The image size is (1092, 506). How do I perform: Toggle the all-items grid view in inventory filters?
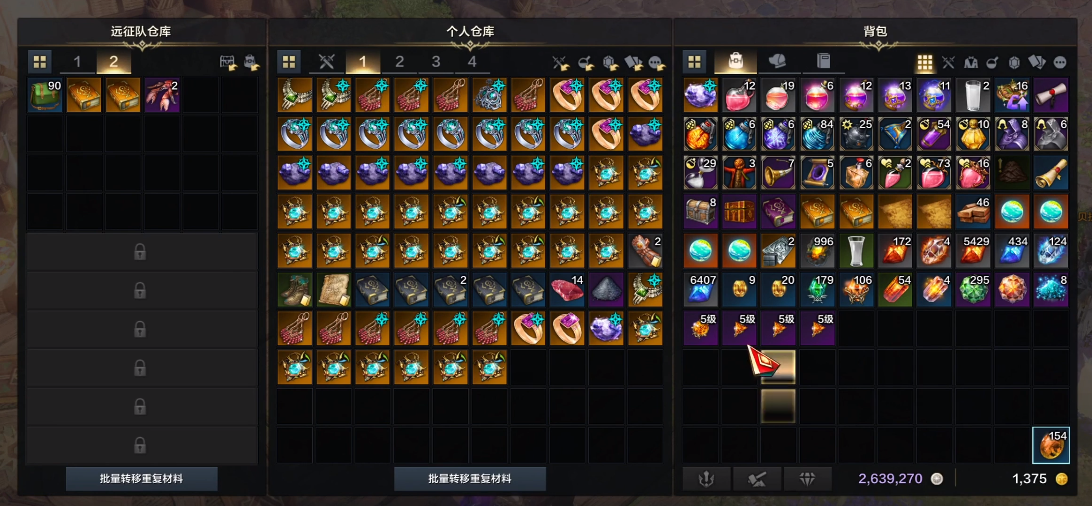924,62
